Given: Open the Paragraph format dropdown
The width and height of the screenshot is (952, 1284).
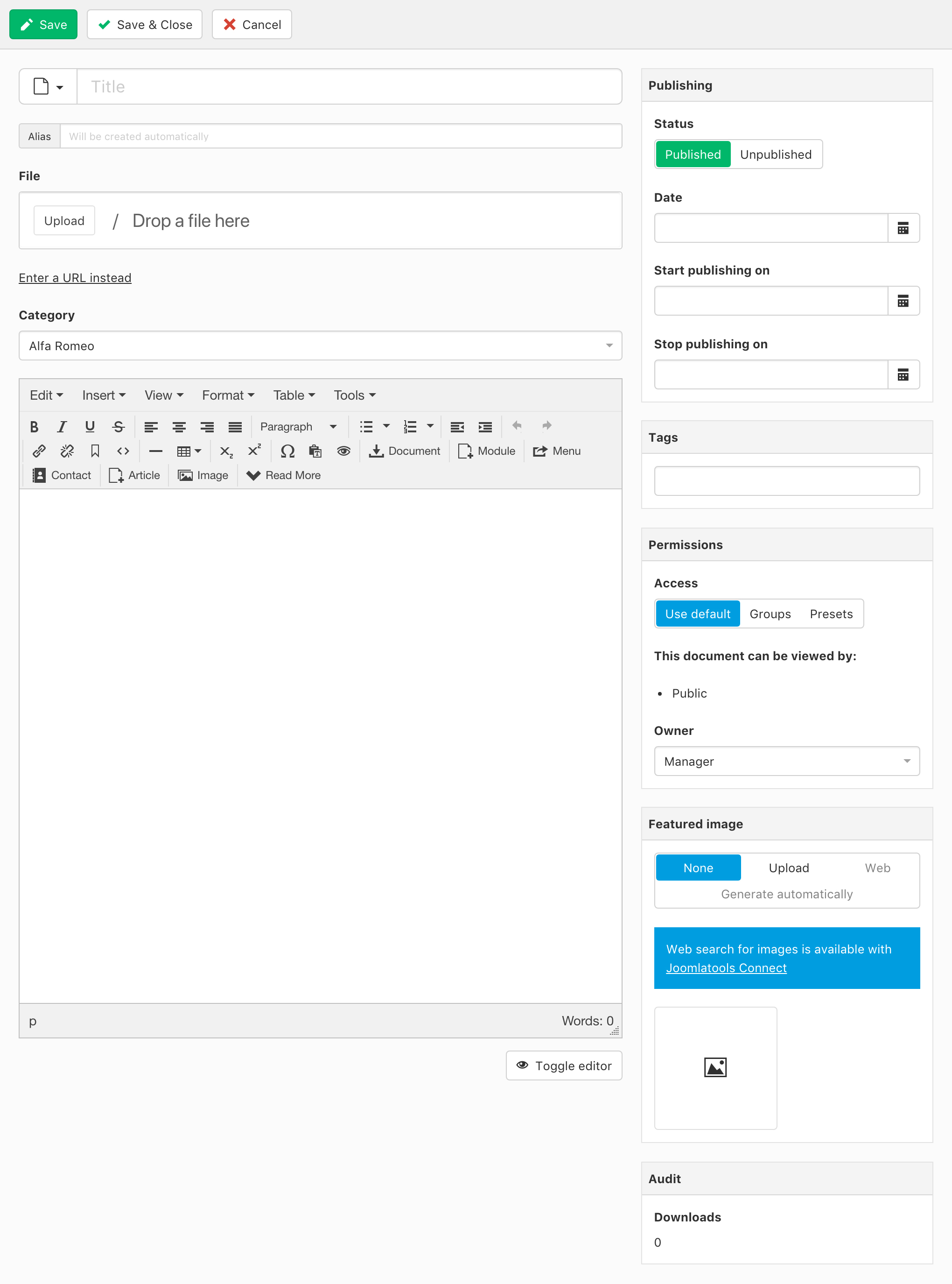Looking at the screenshot, I should [298, 427].
